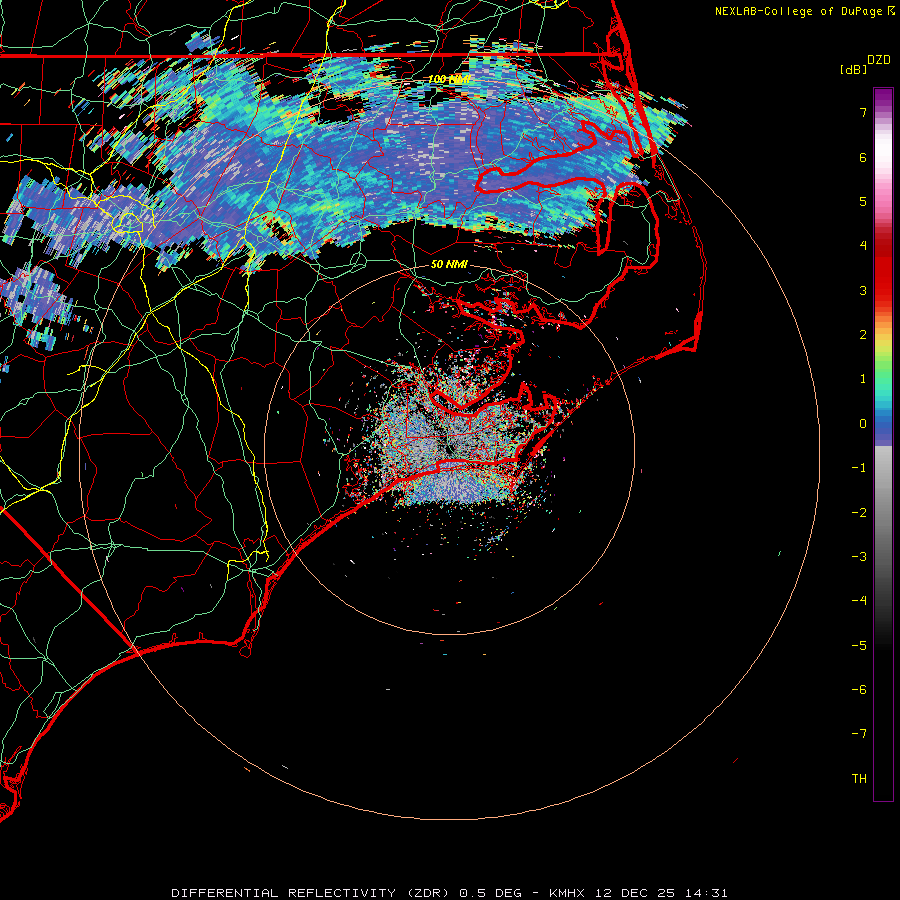The image size is (900, 900).
Task: Click the red 3 dB segment of color bar
Action: coord(883,281)
